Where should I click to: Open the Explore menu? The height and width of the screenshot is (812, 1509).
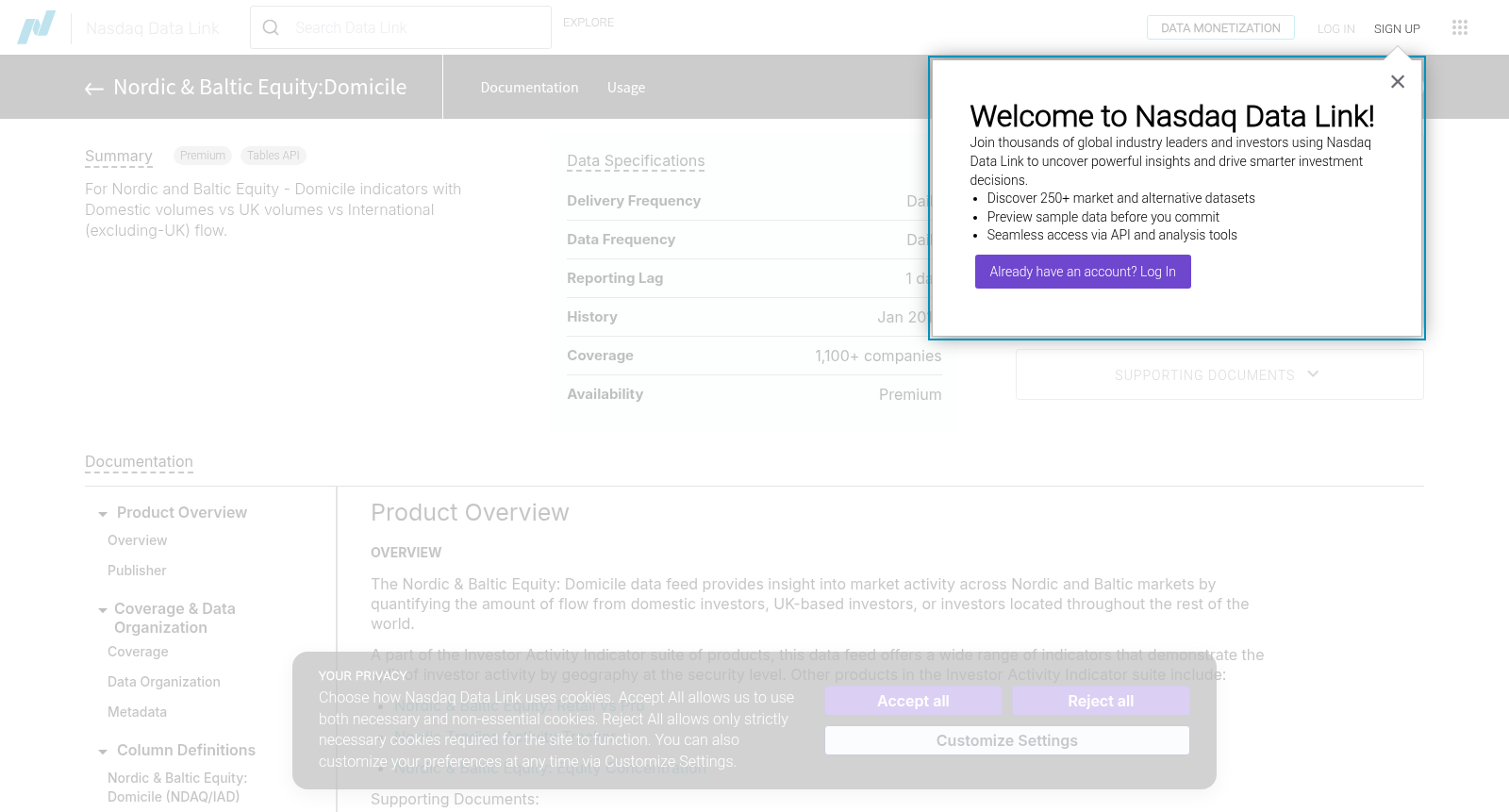click(589, 22)
